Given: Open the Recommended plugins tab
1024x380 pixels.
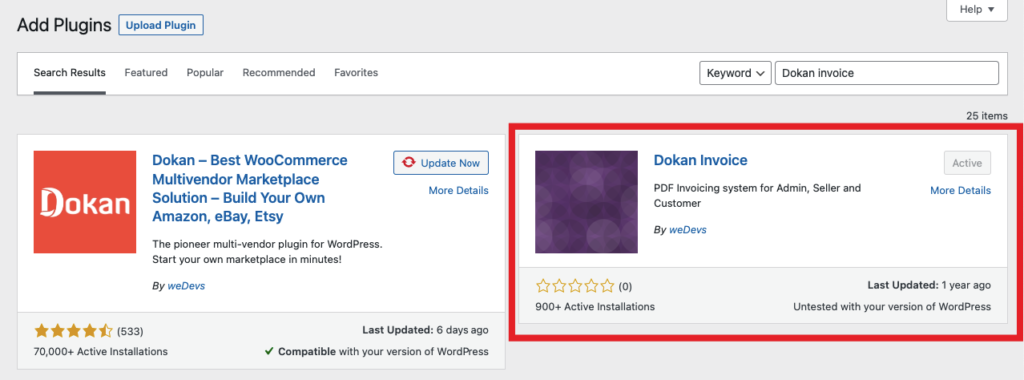Looking at the screenshot, I should [279, 72].
